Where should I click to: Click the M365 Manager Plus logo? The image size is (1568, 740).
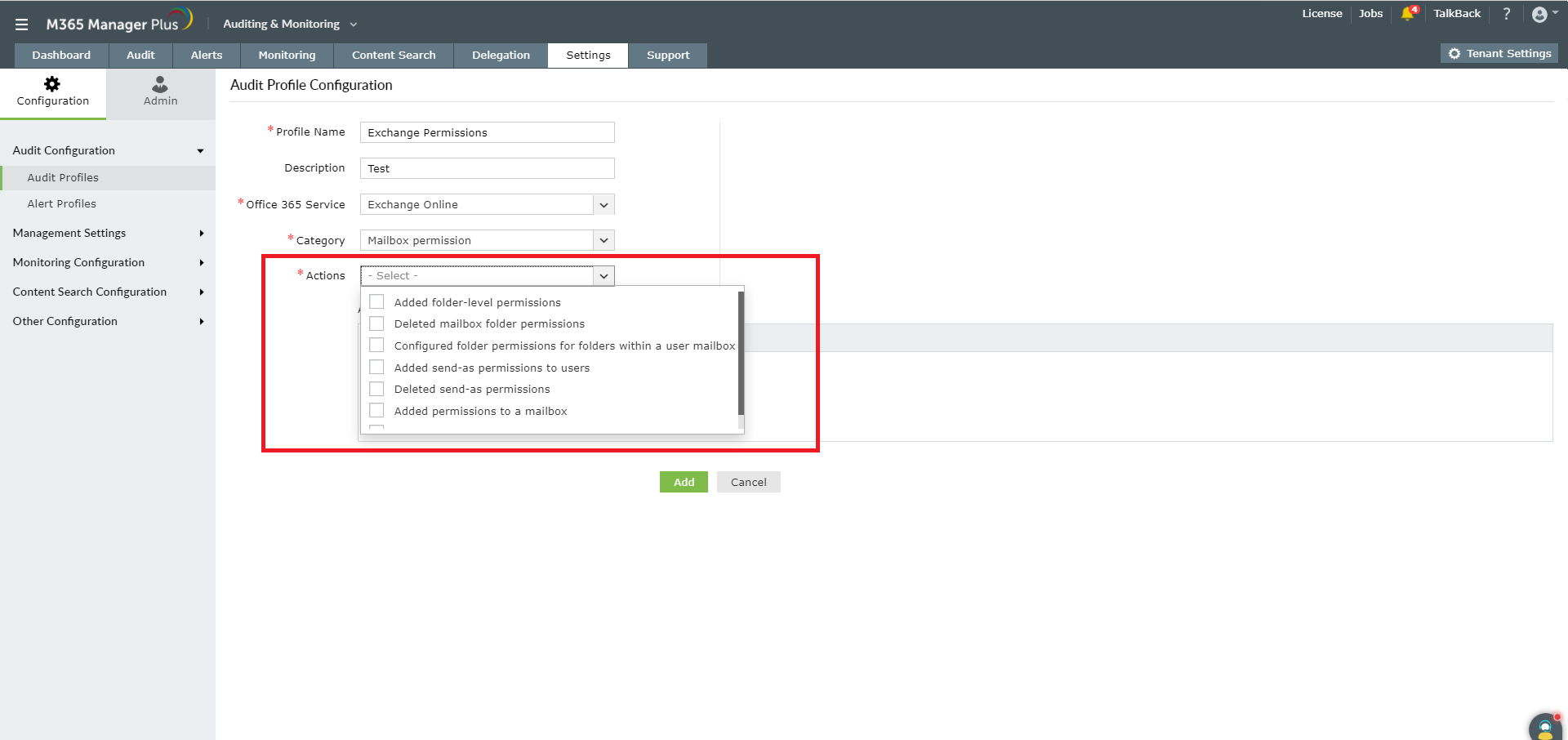(119, 21)
